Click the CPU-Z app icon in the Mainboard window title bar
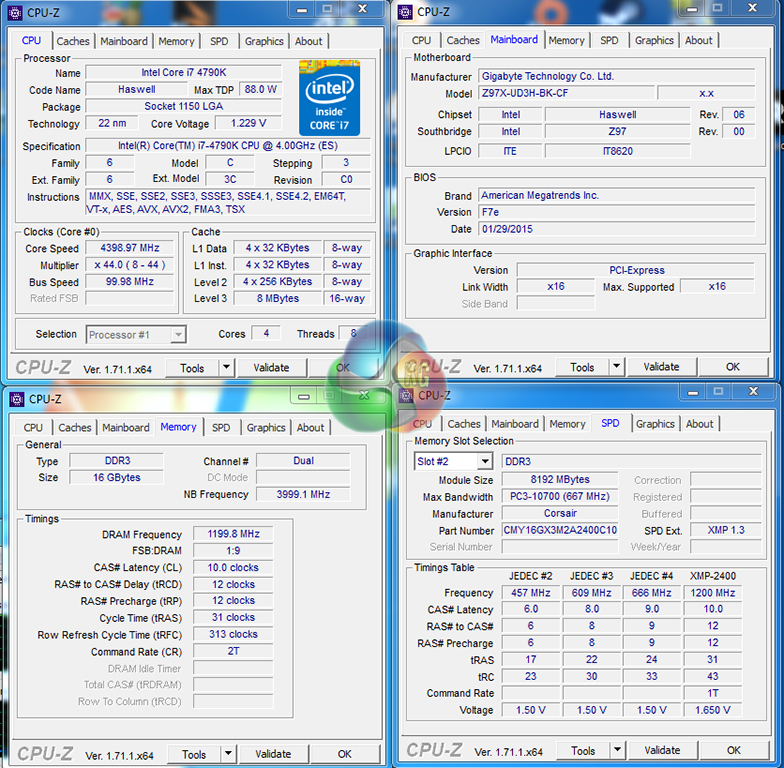Image resolution: width=784 pixels, height=768 pixels. point(404,12)
